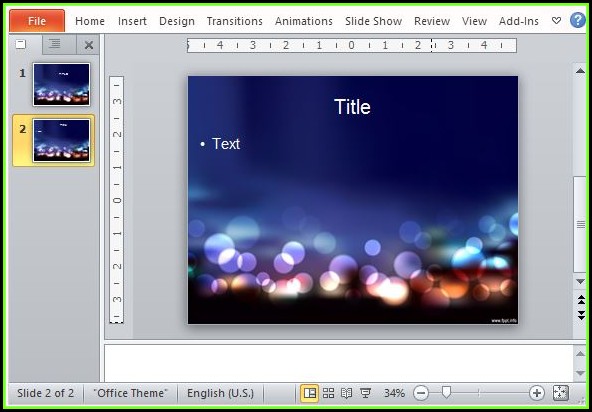Start Slide Show from status bar icon

(x=365, y=393)
